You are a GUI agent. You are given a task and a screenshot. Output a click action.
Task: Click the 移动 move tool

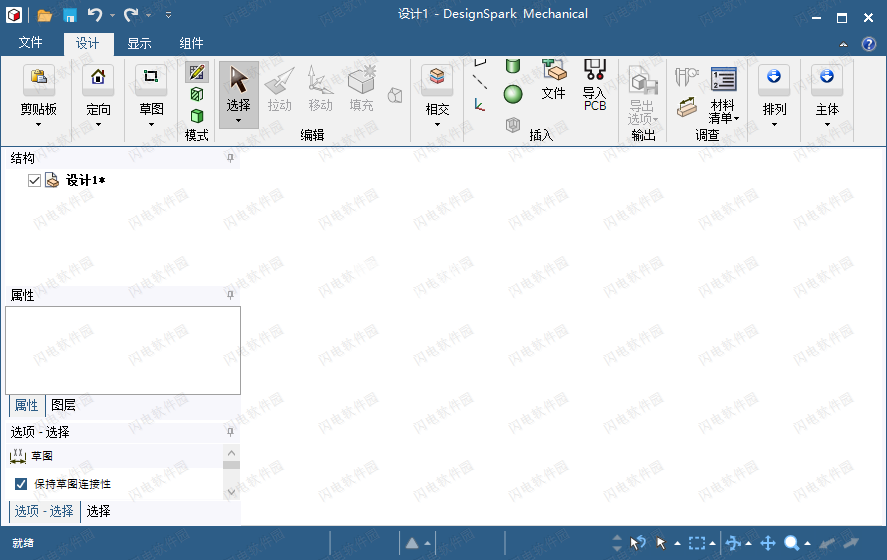point(320,89)
